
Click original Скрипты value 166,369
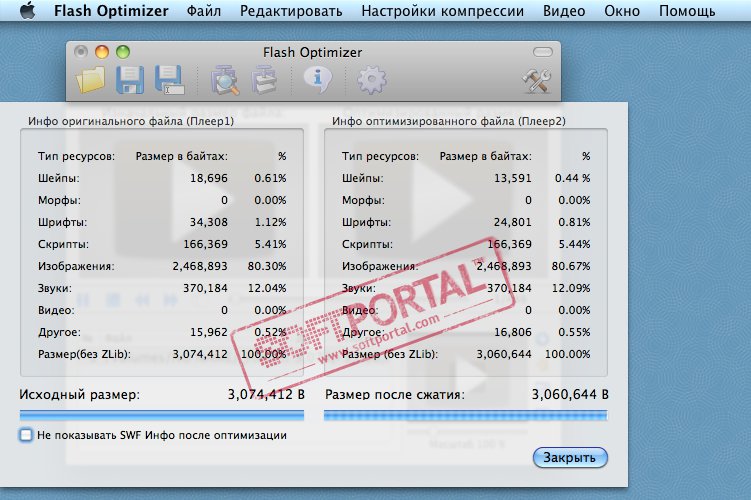pos(205,244)
